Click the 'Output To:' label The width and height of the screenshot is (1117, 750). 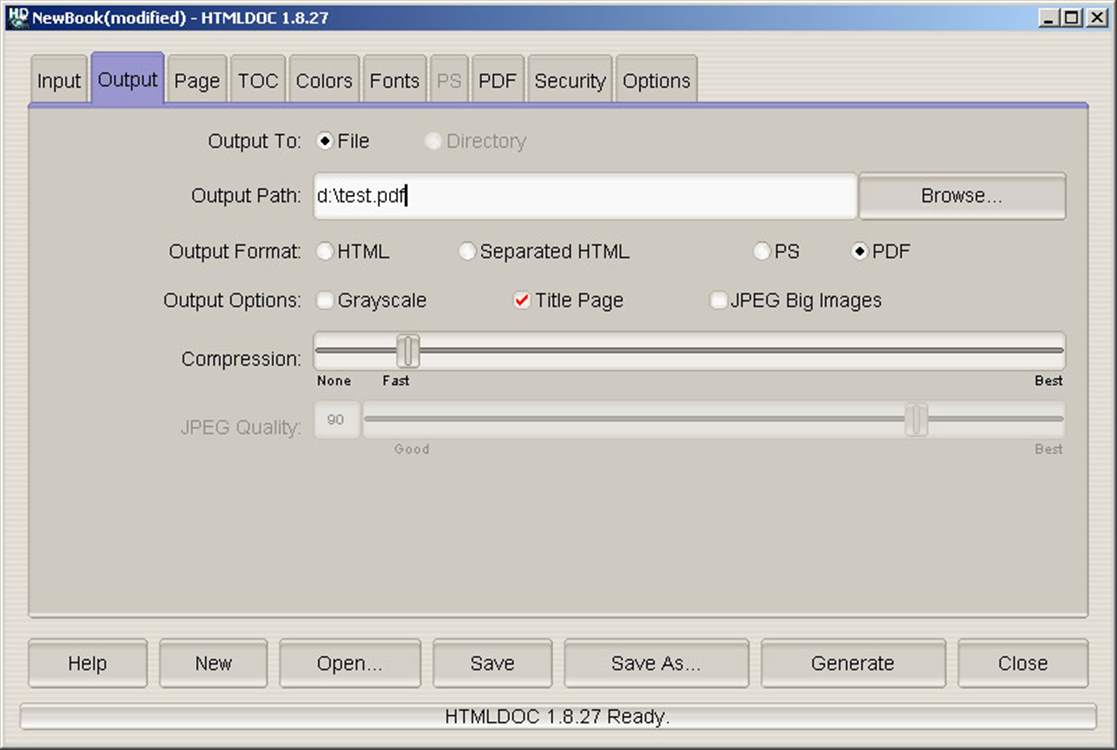(x=254, y=141)
